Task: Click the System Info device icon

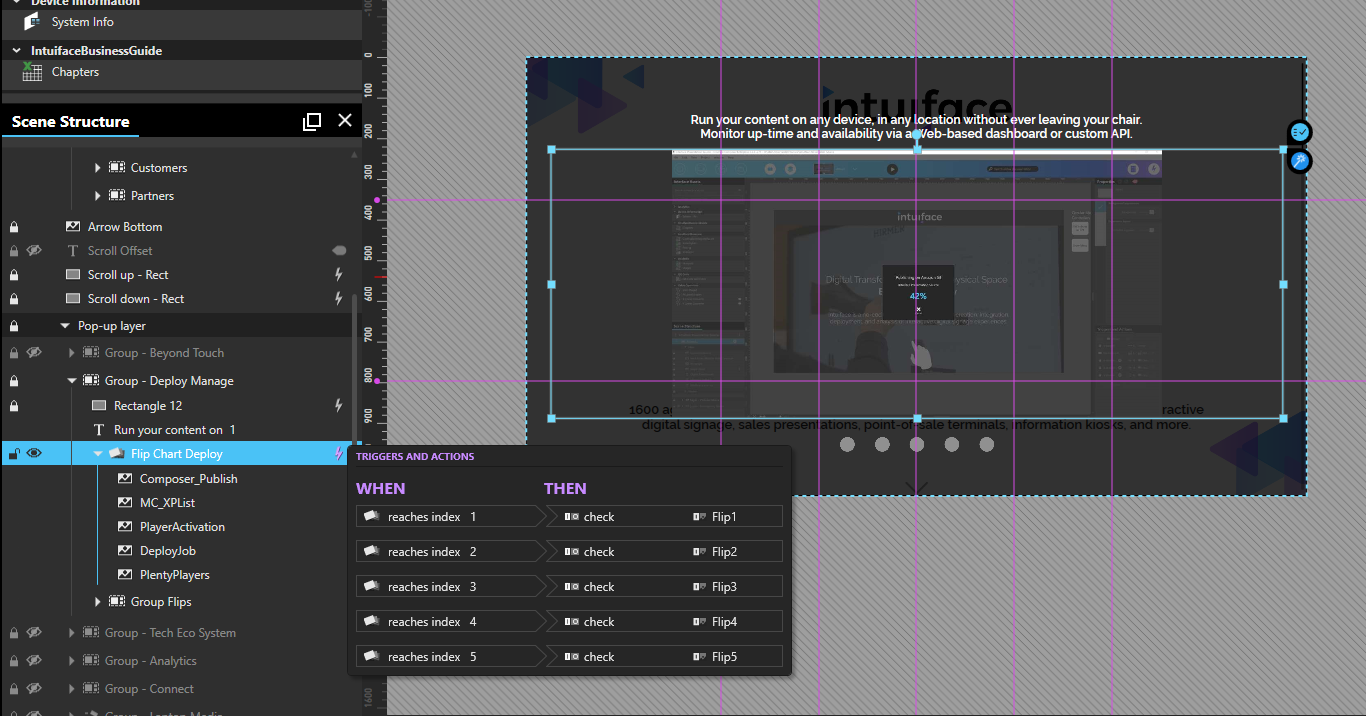Action: coord(32,21)
